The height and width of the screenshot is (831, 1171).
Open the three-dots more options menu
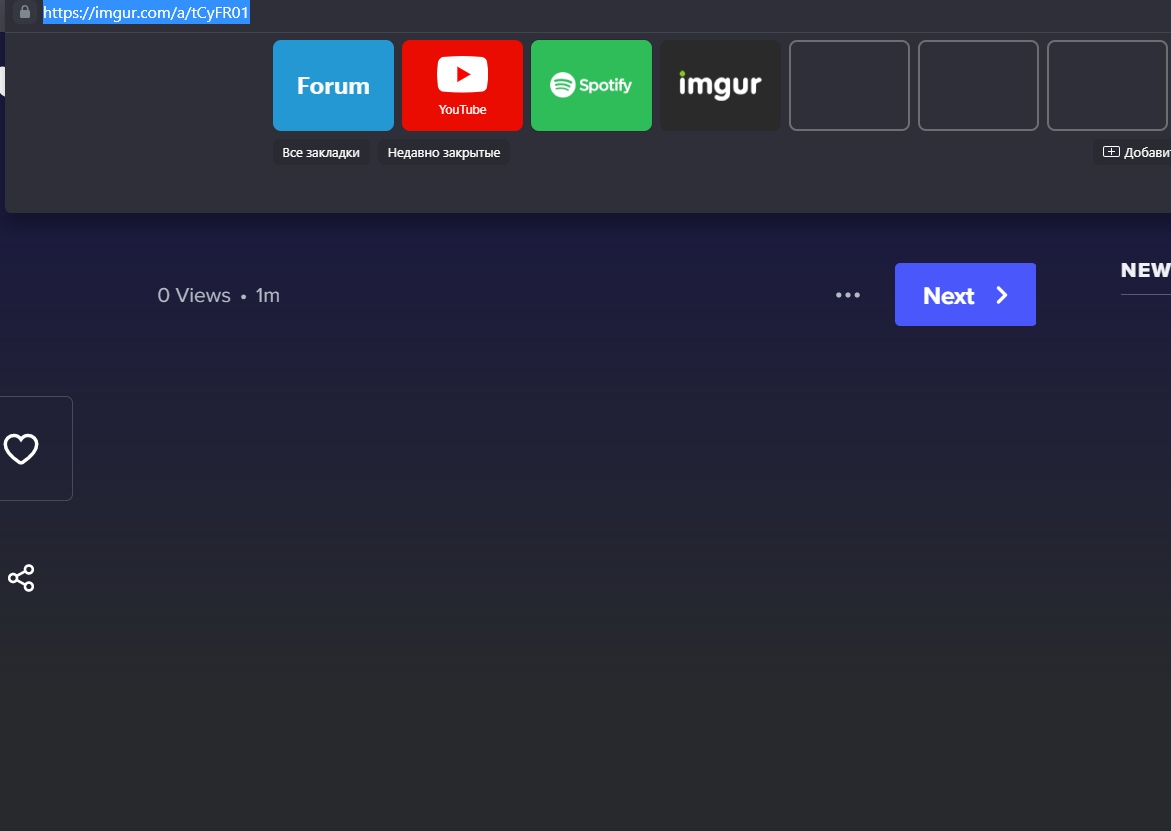(x=848, y=295)
